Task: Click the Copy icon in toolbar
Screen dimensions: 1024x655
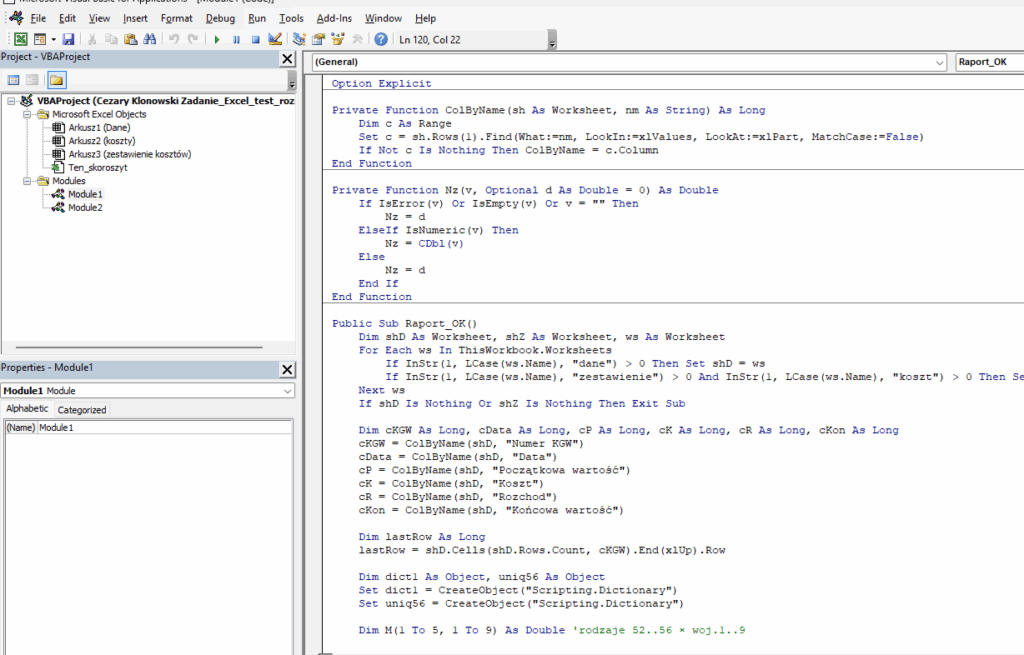Action: click(x=112, y=39)
